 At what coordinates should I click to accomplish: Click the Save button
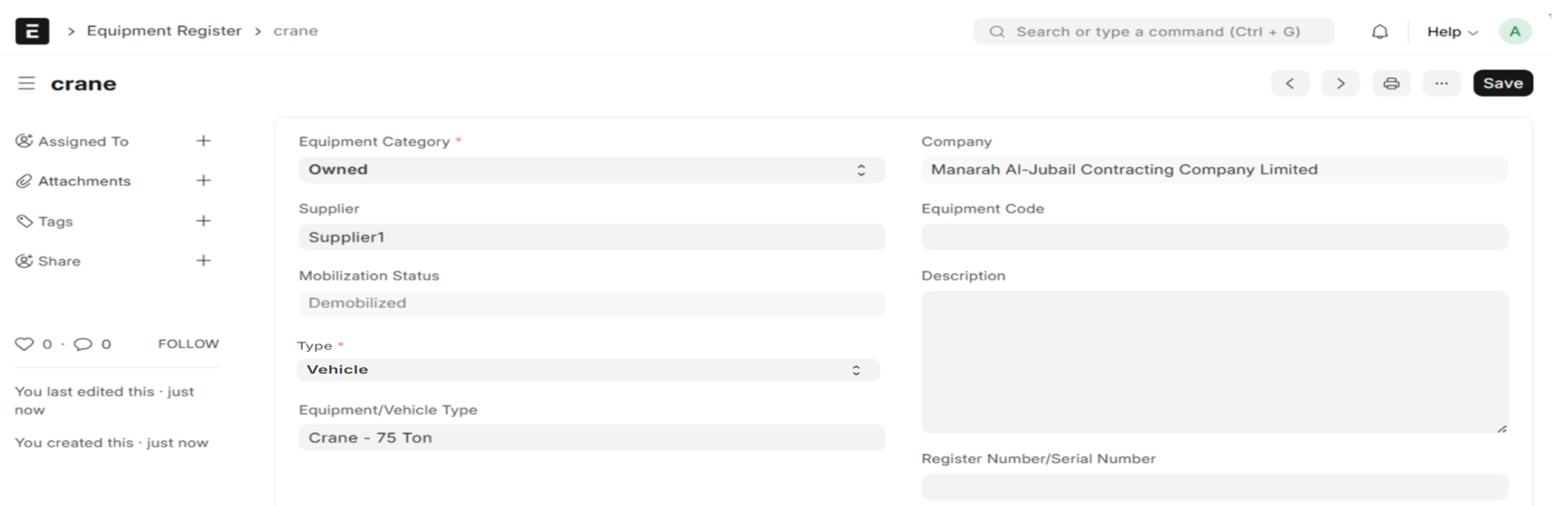point(1502,84)
